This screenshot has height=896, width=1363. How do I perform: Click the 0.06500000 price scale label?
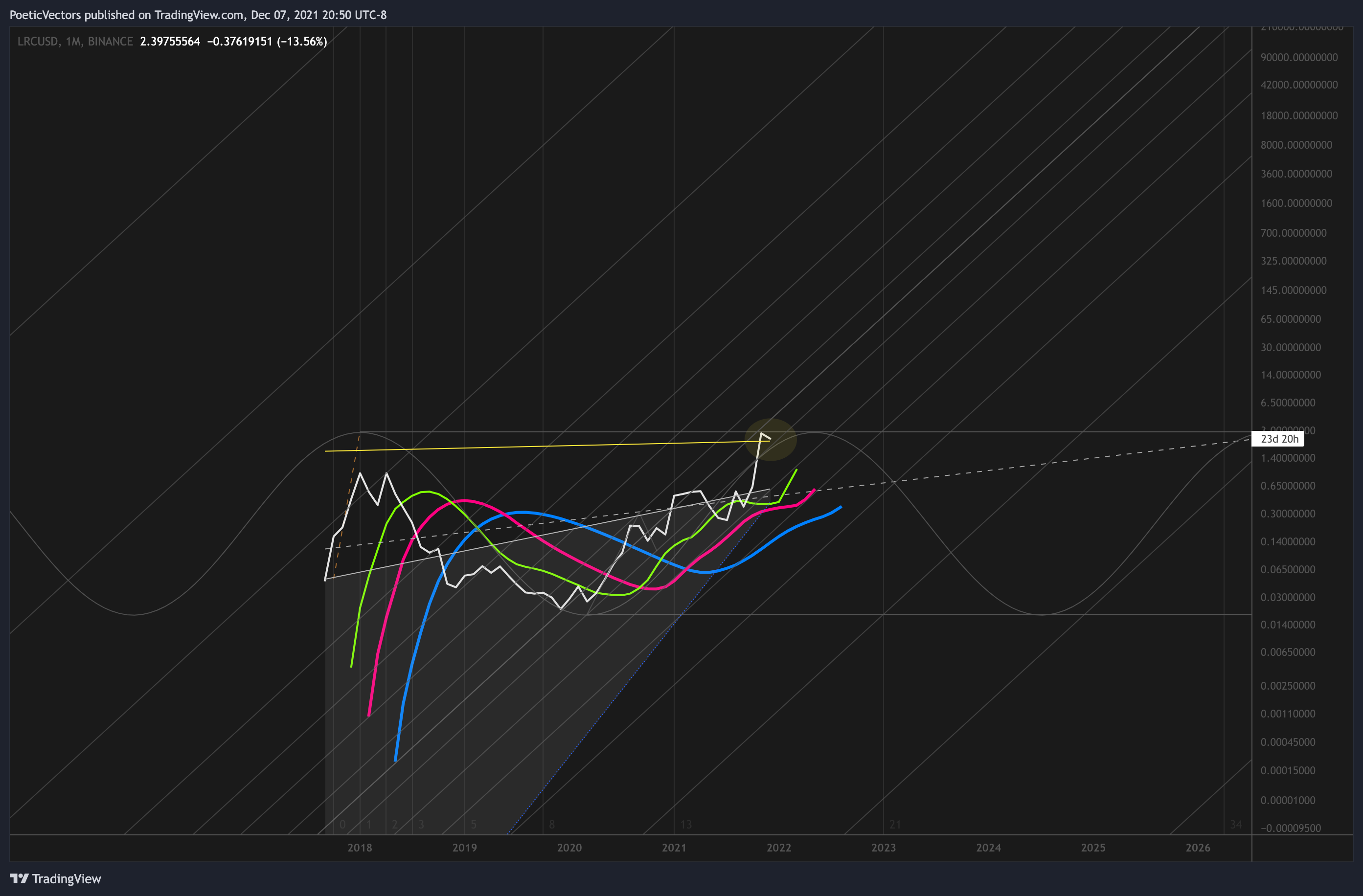point(1287,569)
